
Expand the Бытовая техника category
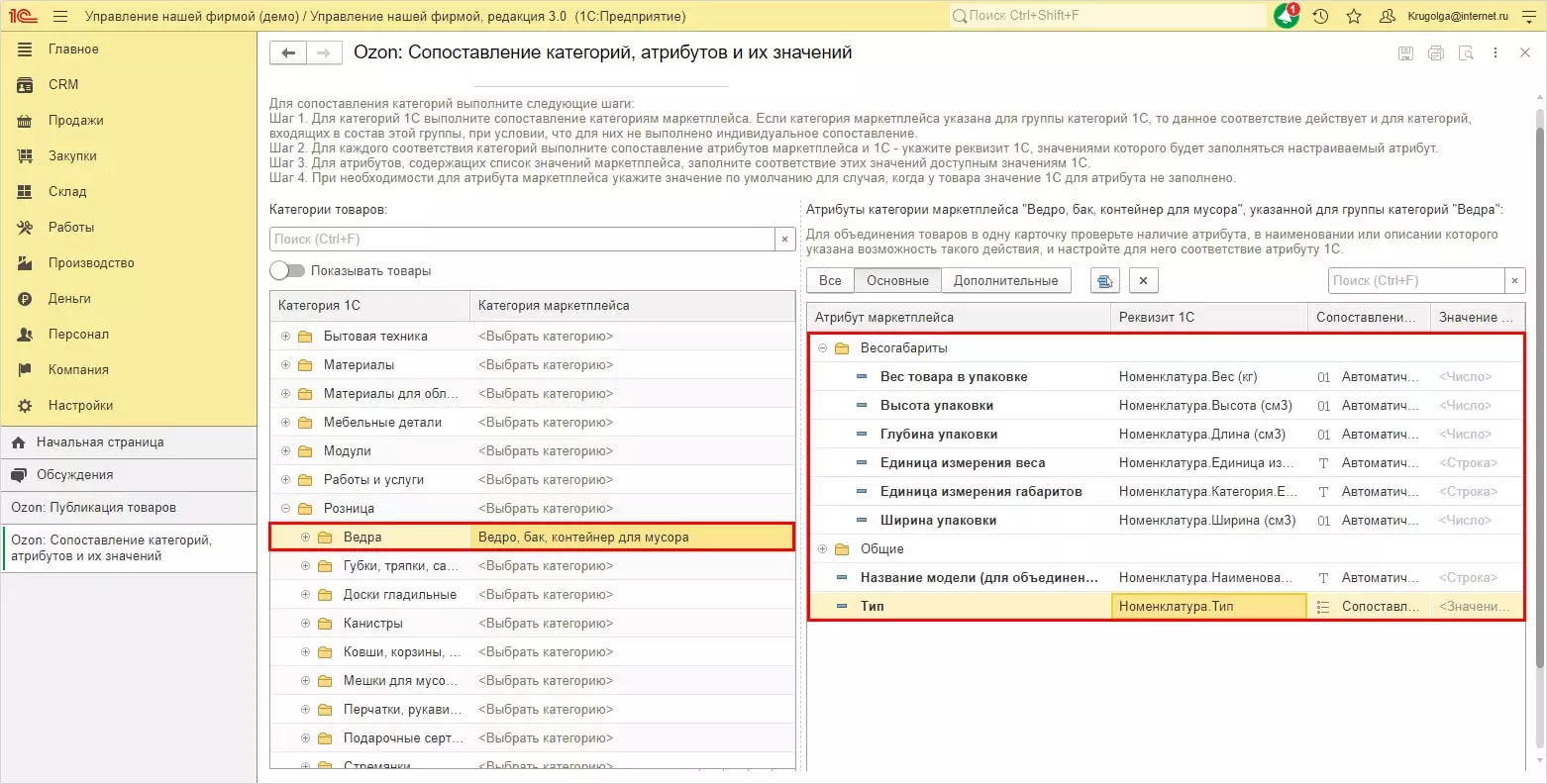pos(285,337)
